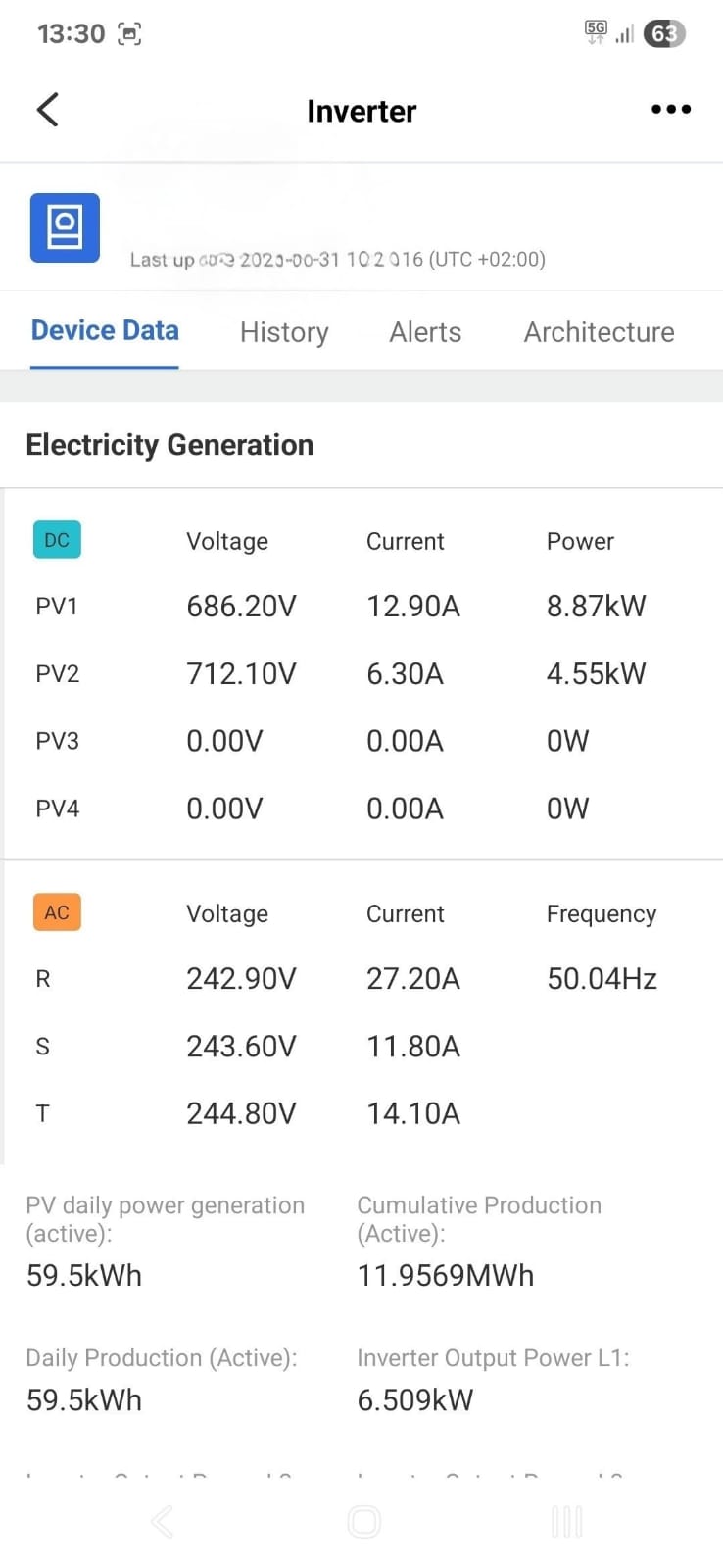Tap the Cumulative Production 11.9569MWh value
Viewport: 723px width, 1568px height.
coord(446,1276)
